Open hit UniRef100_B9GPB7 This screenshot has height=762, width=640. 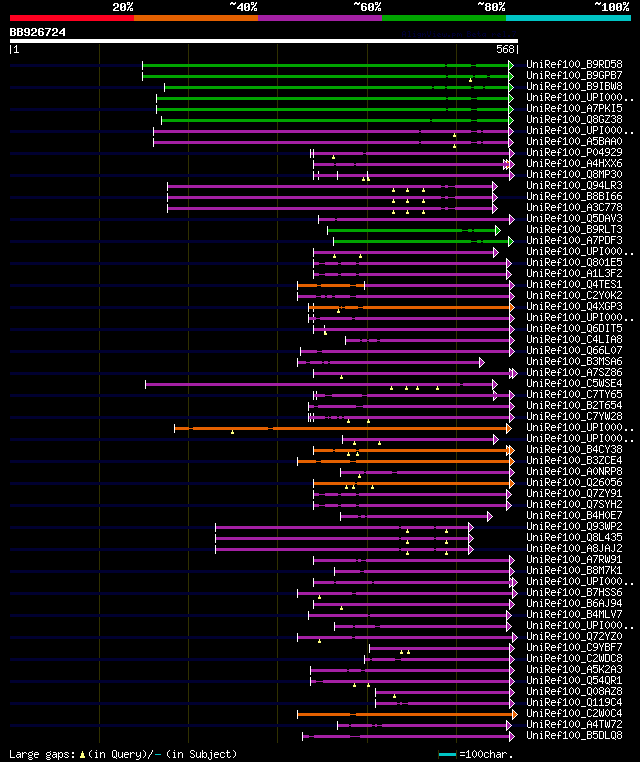(x=574, y=75)
